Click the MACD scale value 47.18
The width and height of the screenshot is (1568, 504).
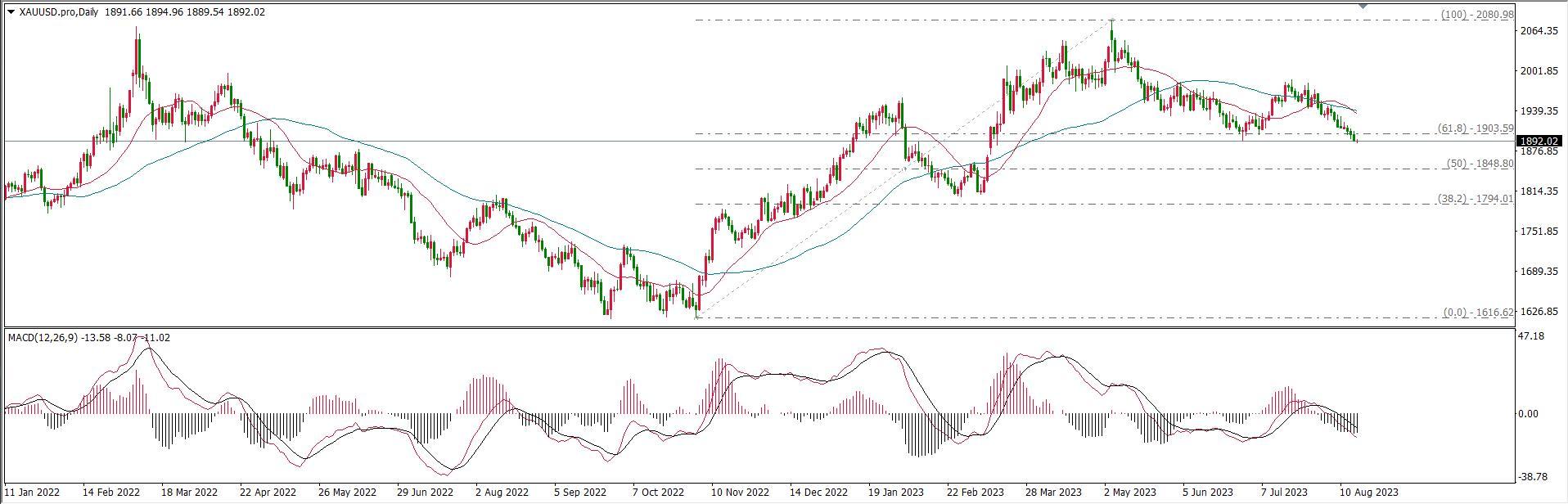1532,336
